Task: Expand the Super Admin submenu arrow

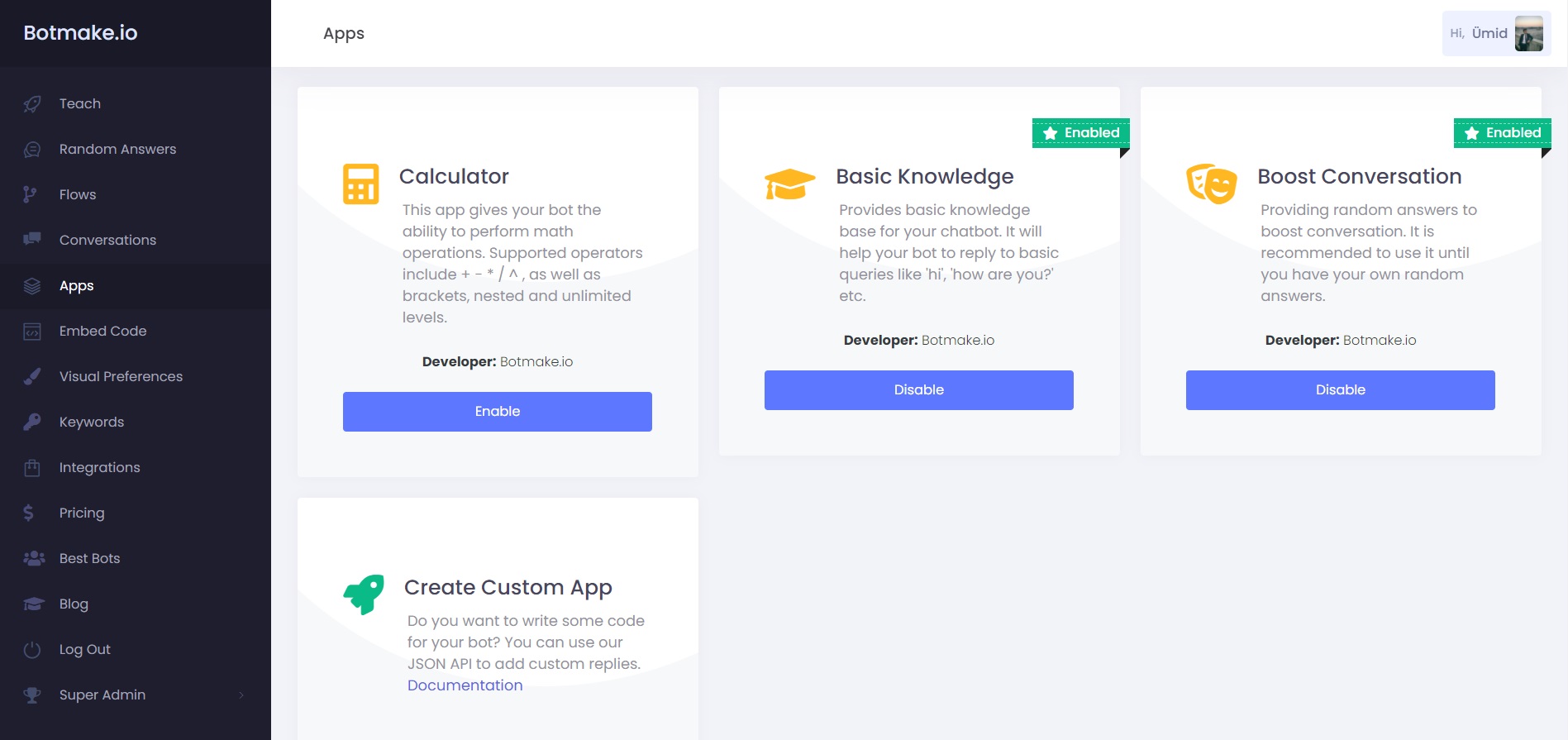Action: point(241,695)
